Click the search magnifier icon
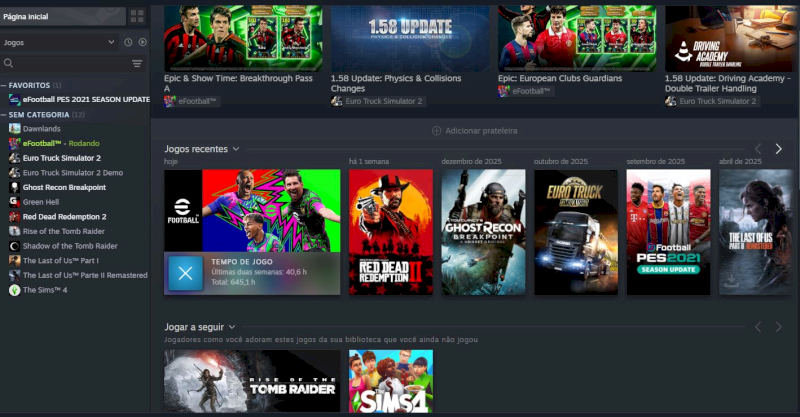Screen dimensions: 800x417 tap(8, 63)
